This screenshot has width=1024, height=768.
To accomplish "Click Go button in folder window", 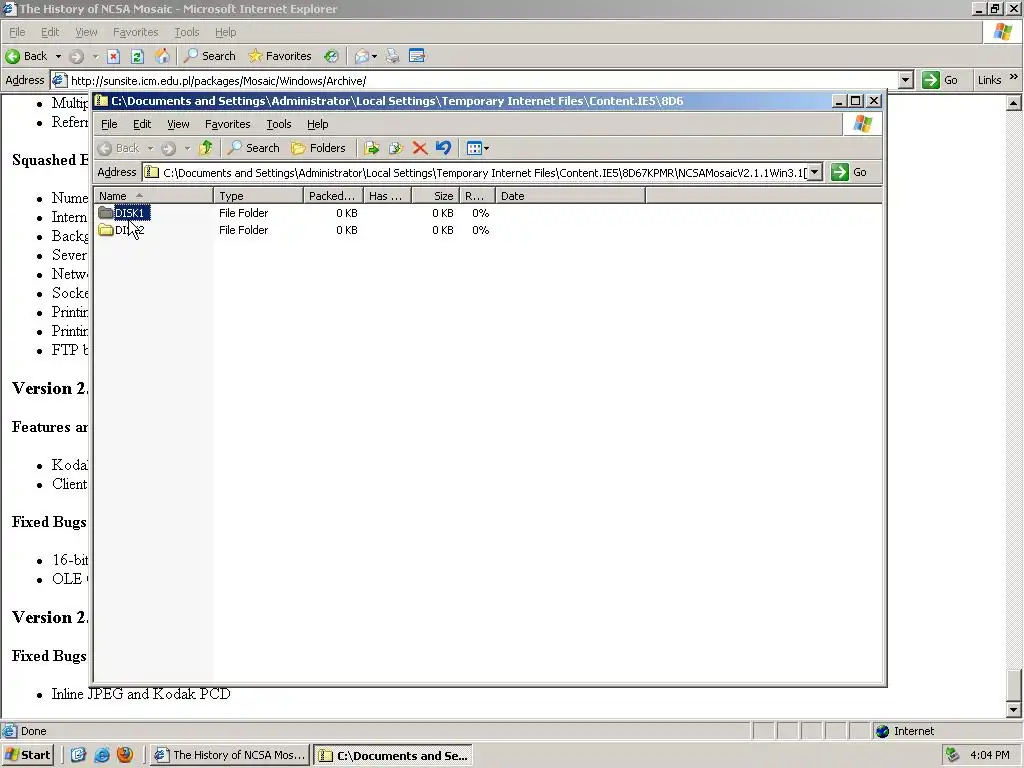I will (850, 172).
